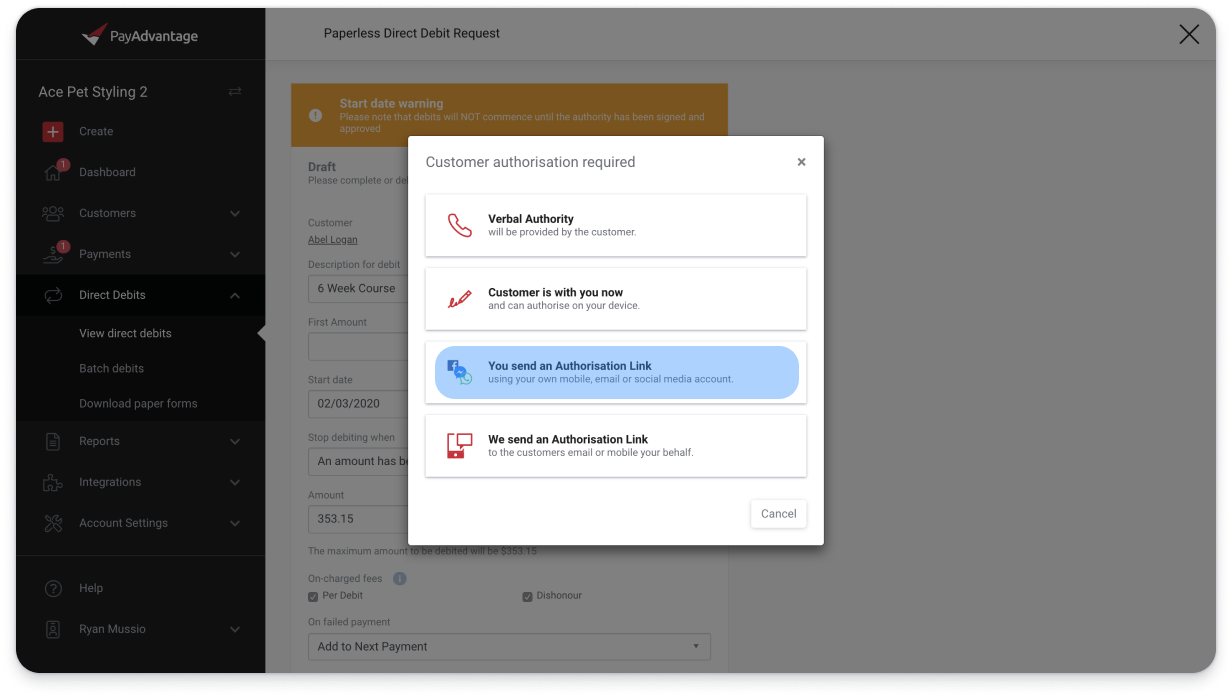The width and height of the screenshot is (1232, 697).
Task: Choose the Verbal Authority option
Action: tap(616, 225)
